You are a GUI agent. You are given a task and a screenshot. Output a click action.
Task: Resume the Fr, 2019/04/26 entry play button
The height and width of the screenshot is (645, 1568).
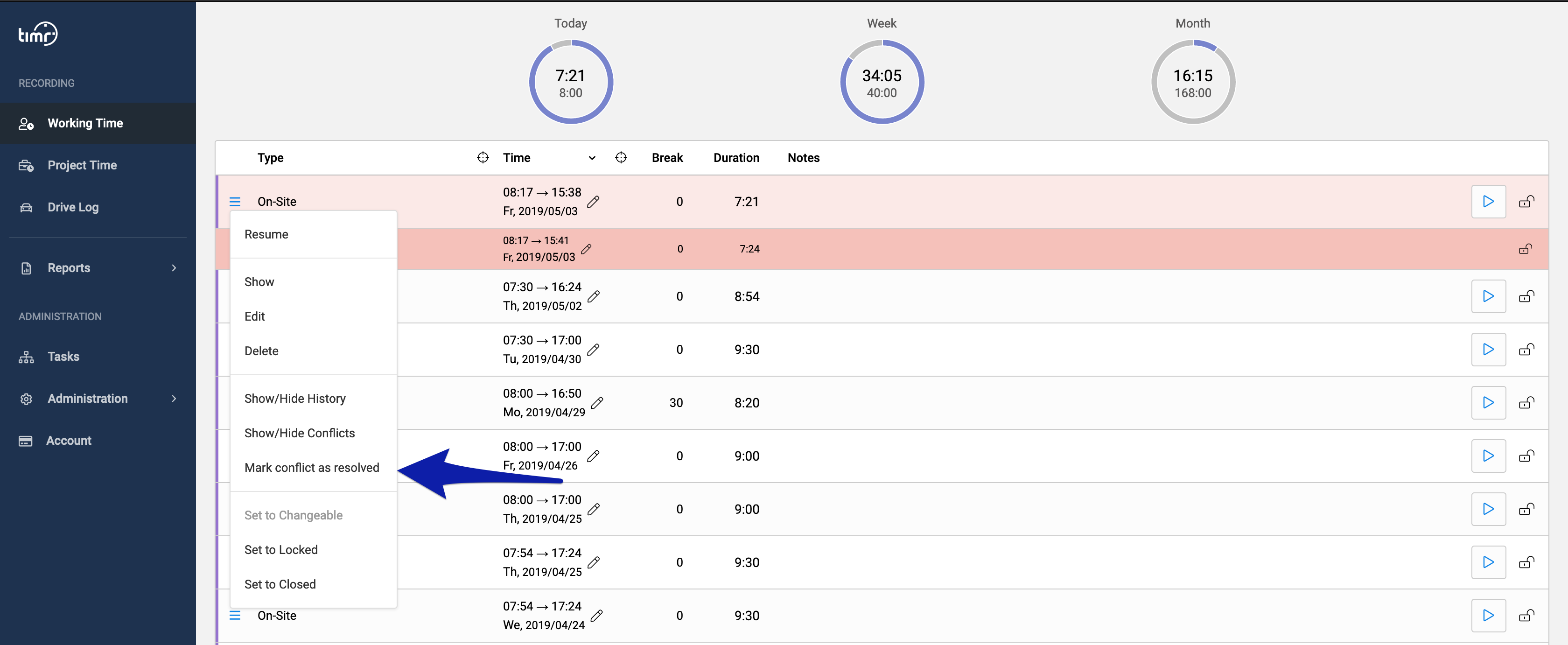point(1488,456)
